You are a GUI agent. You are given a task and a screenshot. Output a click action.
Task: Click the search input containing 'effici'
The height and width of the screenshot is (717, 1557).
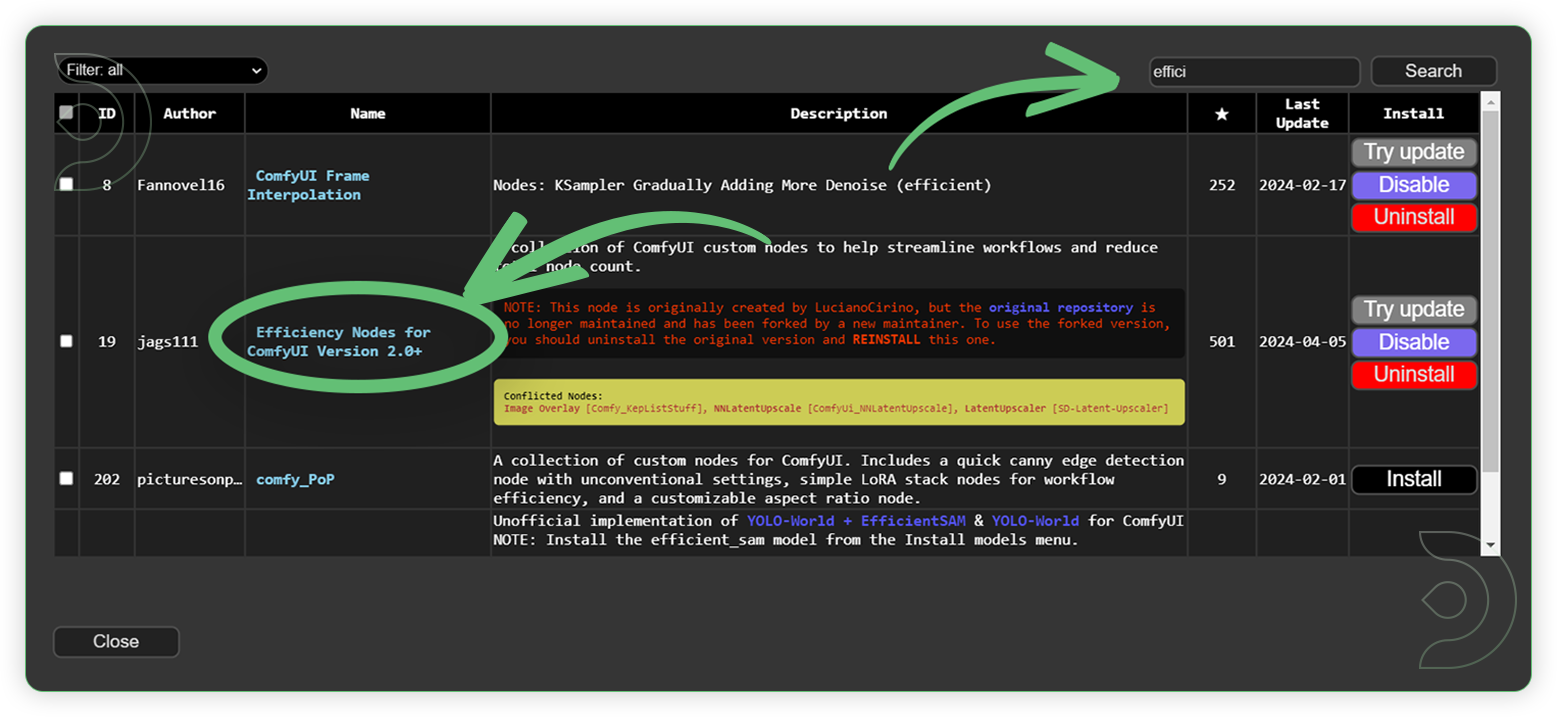1254,71
